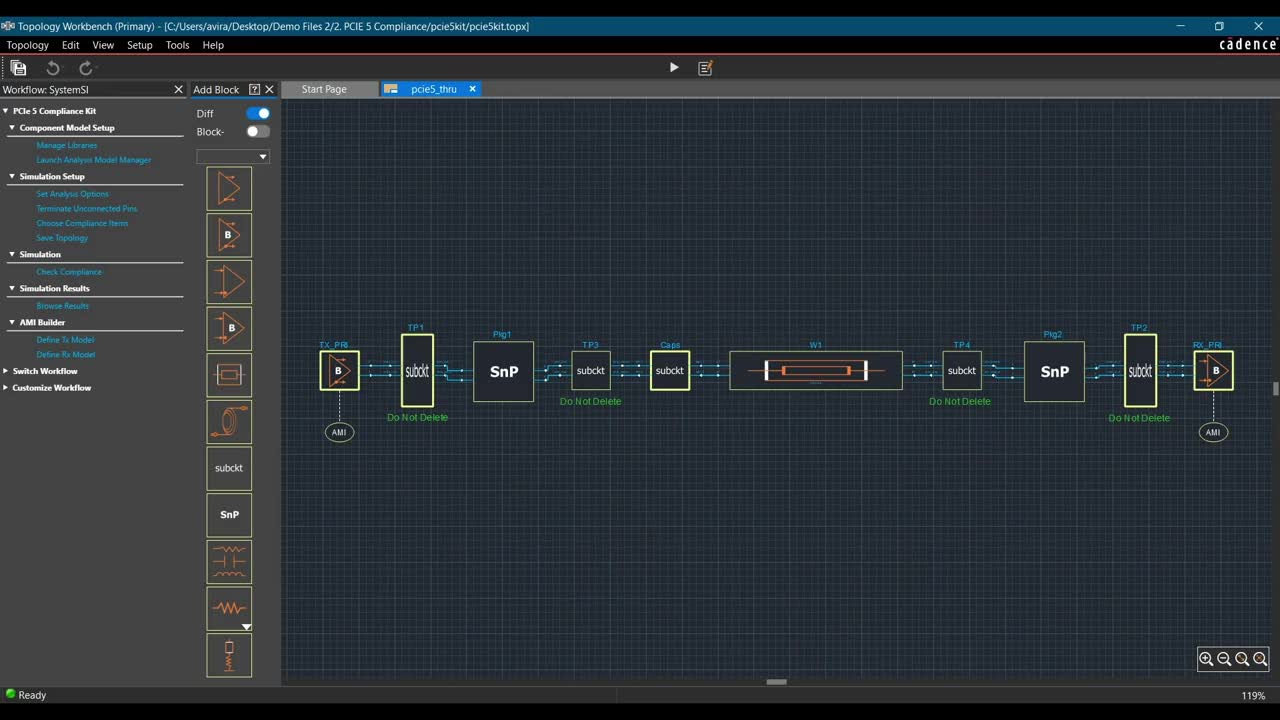
Task: Select the pull-down termination resistor block icon
Action: [229, 655]
